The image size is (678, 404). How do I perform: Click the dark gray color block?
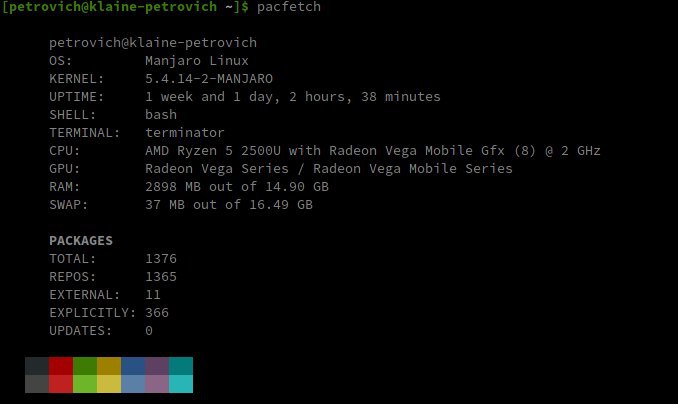coord(37,366)
